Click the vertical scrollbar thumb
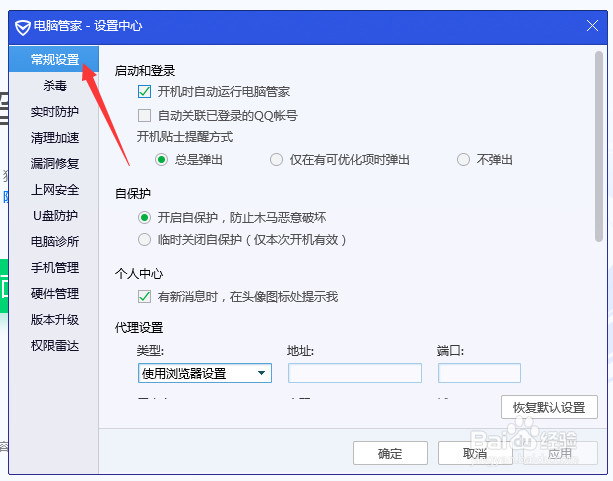The height and width of the screenshot is (481, 613). (599, 147)
